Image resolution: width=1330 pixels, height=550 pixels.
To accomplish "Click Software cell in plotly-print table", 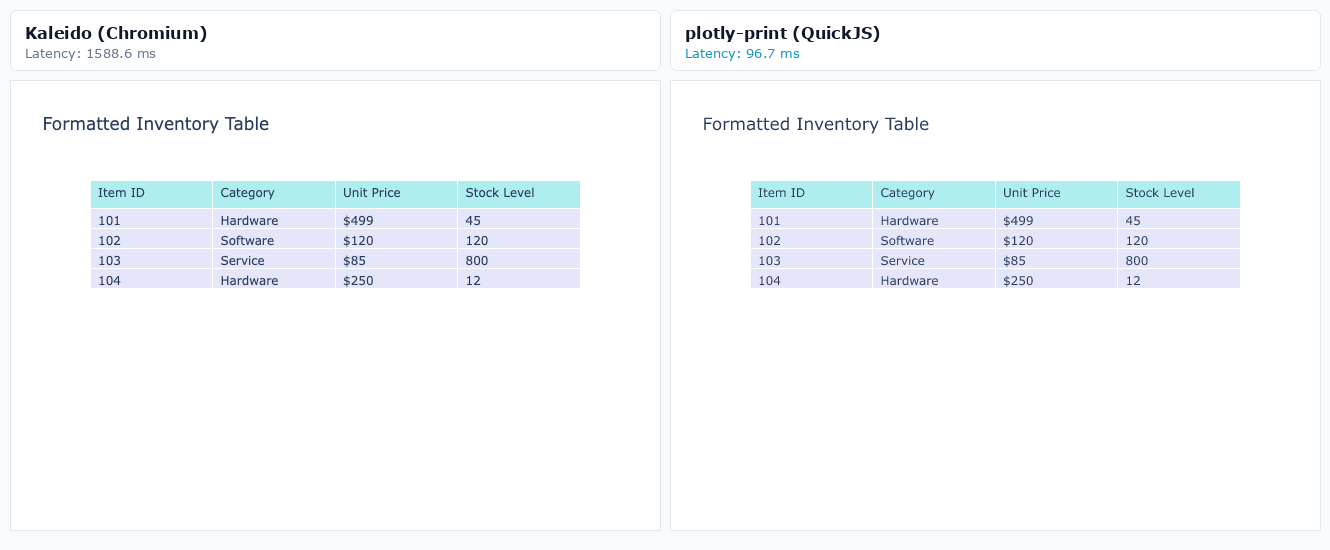I will click(934, 239).
